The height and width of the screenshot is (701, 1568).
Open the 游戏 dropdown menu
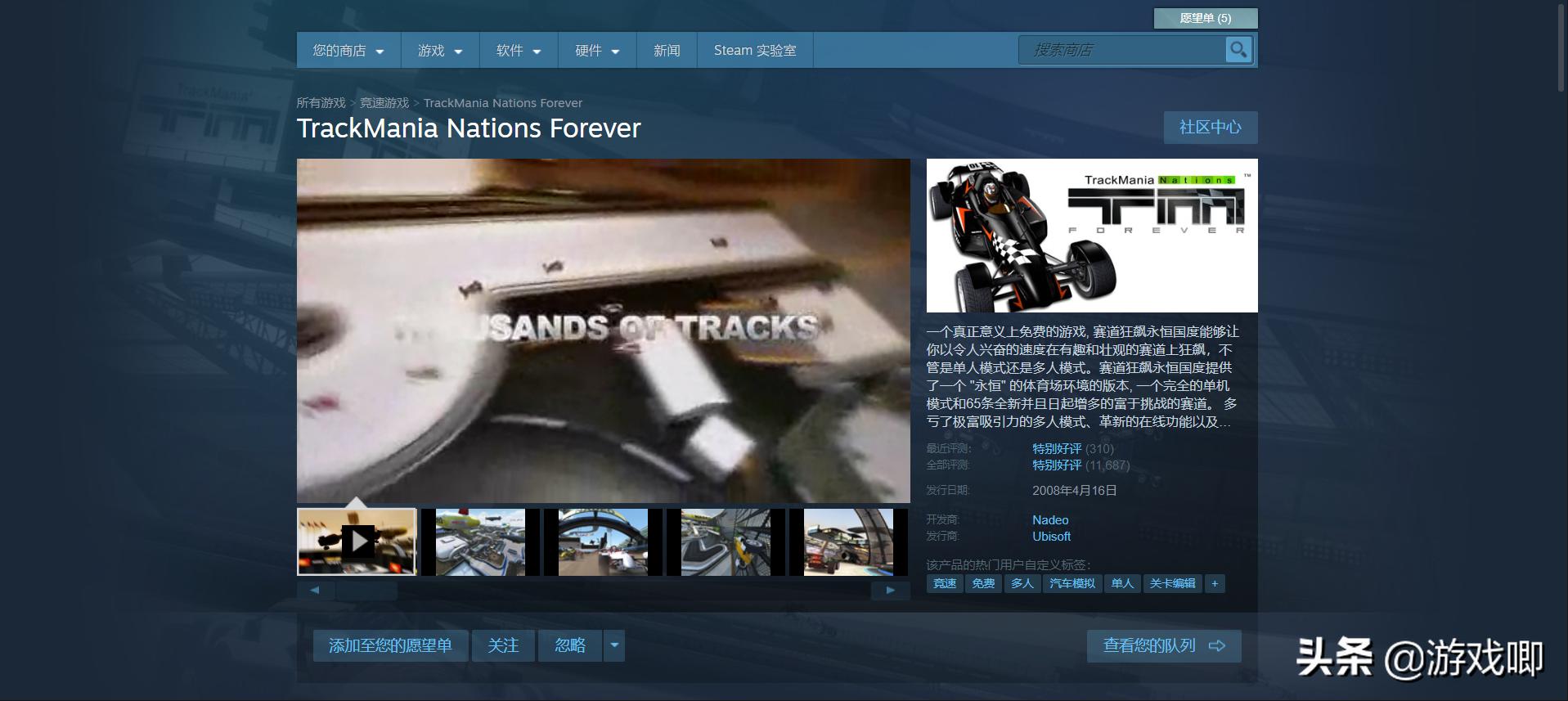point(440,51)
